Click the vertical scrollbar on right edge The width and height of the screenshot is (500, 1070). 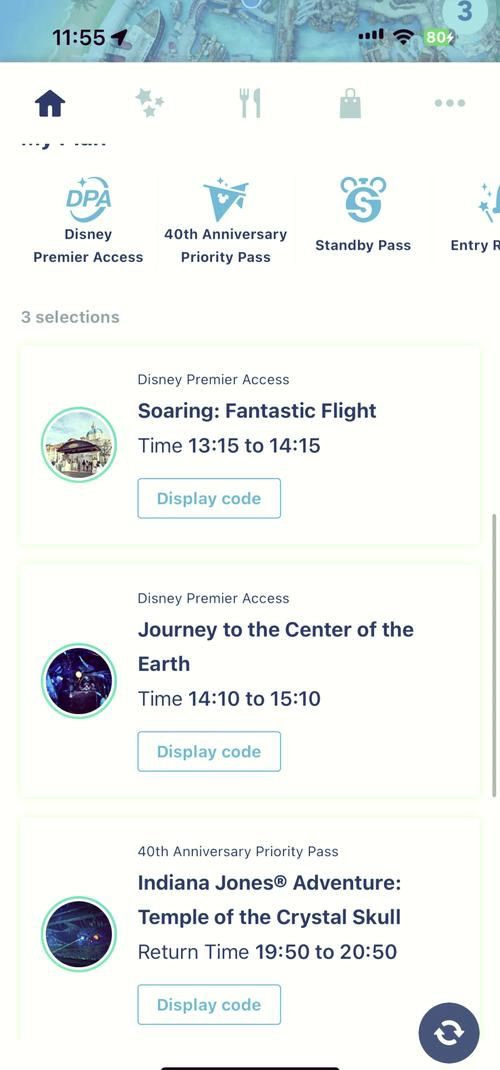[495, 655]
